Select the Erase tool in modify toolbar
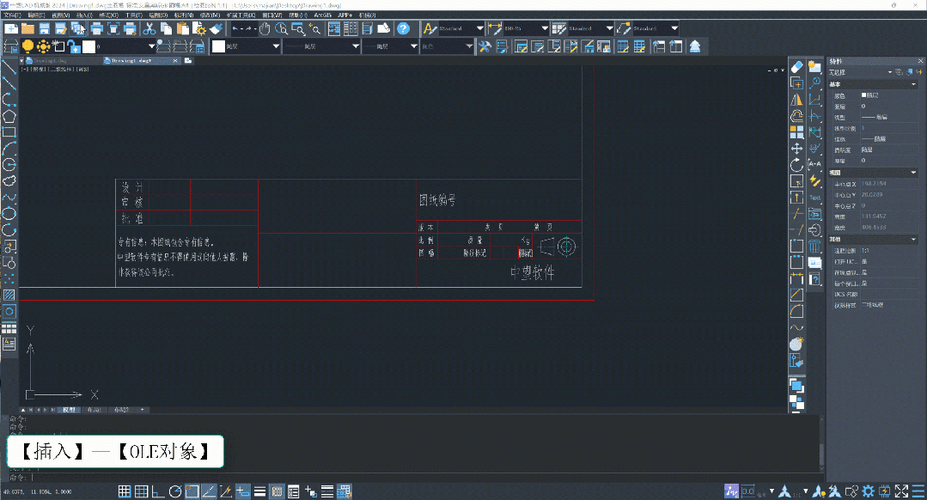 [796, 67]
